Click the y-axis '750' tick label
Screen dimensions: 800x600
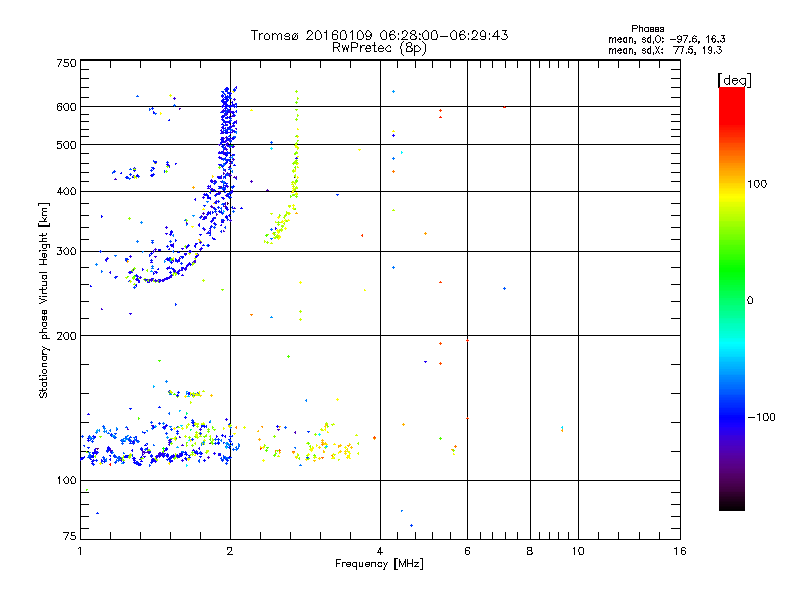pyautogui.click(x=66, y=63)
